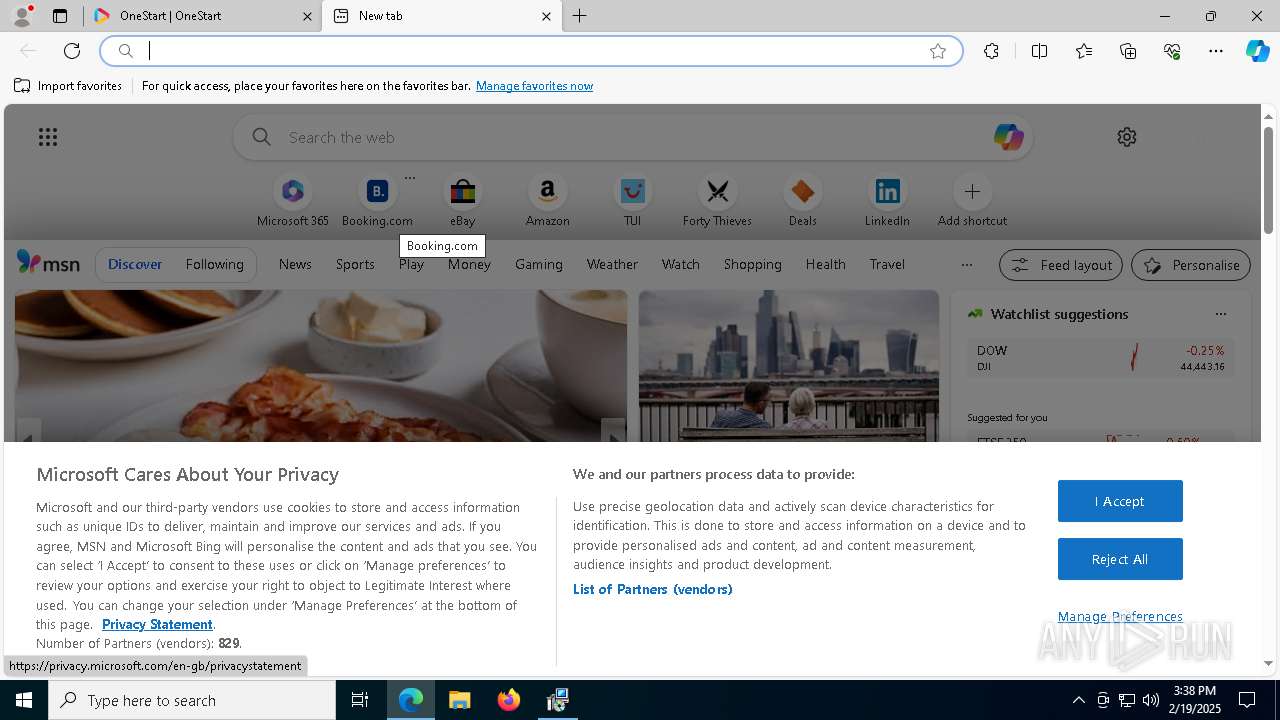The image size is (1280, 720).
Task: Click Import favorites in favorites bar
Action: (68, 86)
